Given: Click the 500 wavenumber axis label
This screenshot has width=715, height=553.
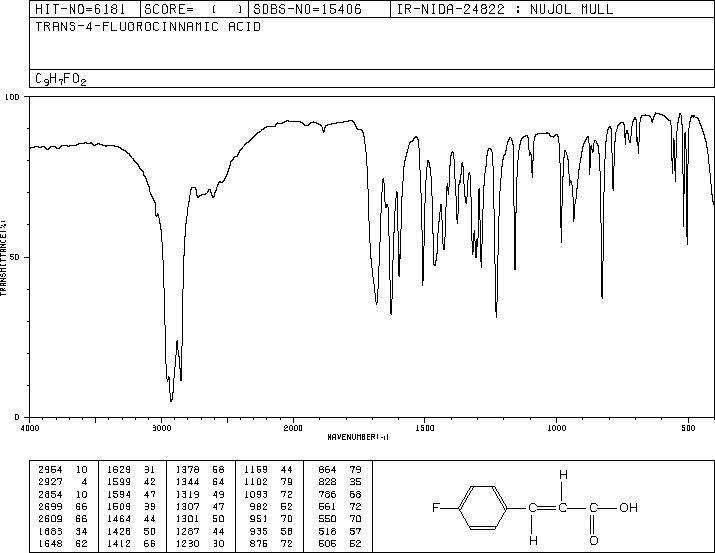Looking at the screenshot, I should click(x=688, y=428).
